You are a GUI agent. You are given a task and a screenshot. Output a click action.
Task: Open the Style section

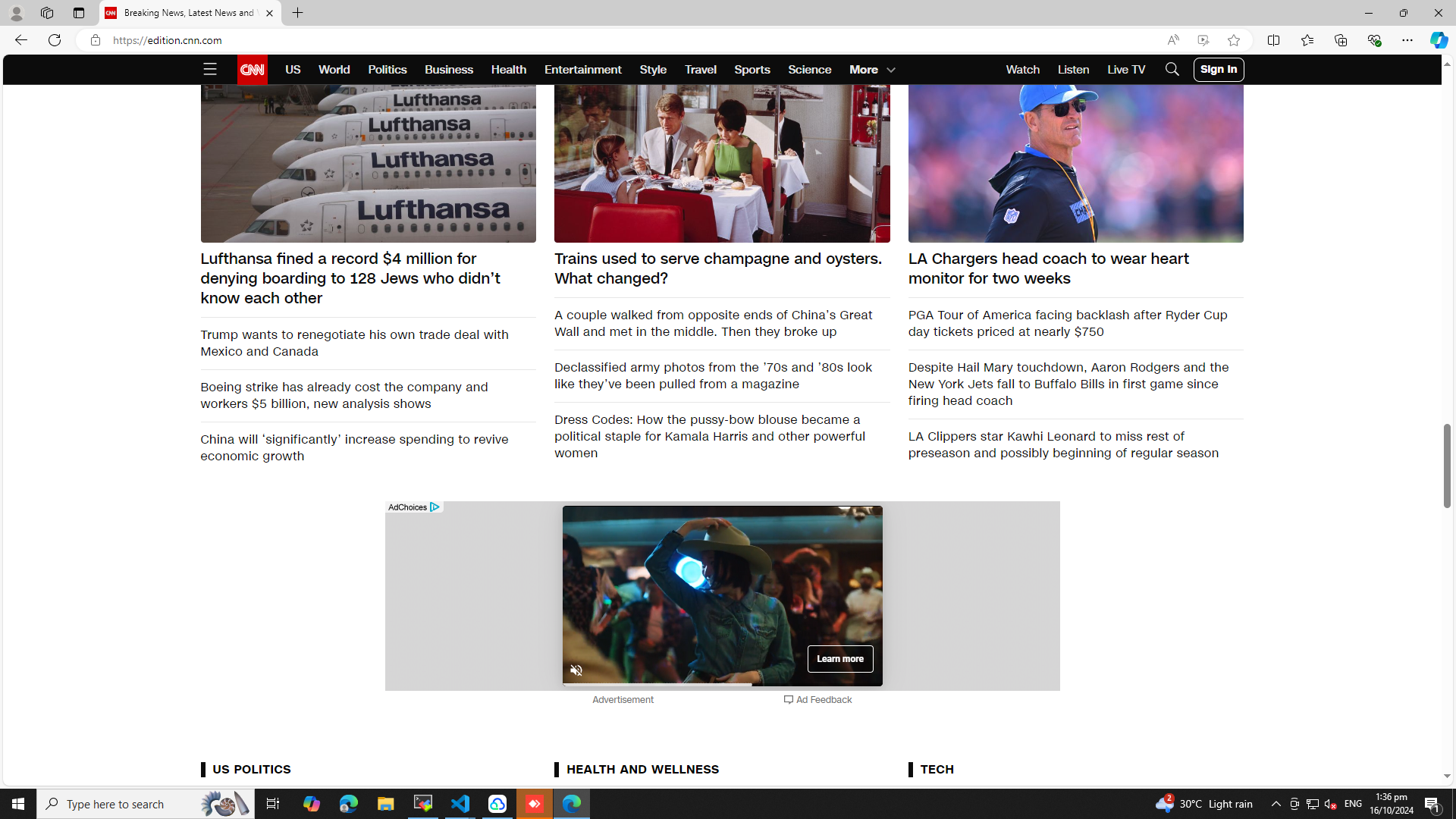pyautogui.click(x=653, y=70)
